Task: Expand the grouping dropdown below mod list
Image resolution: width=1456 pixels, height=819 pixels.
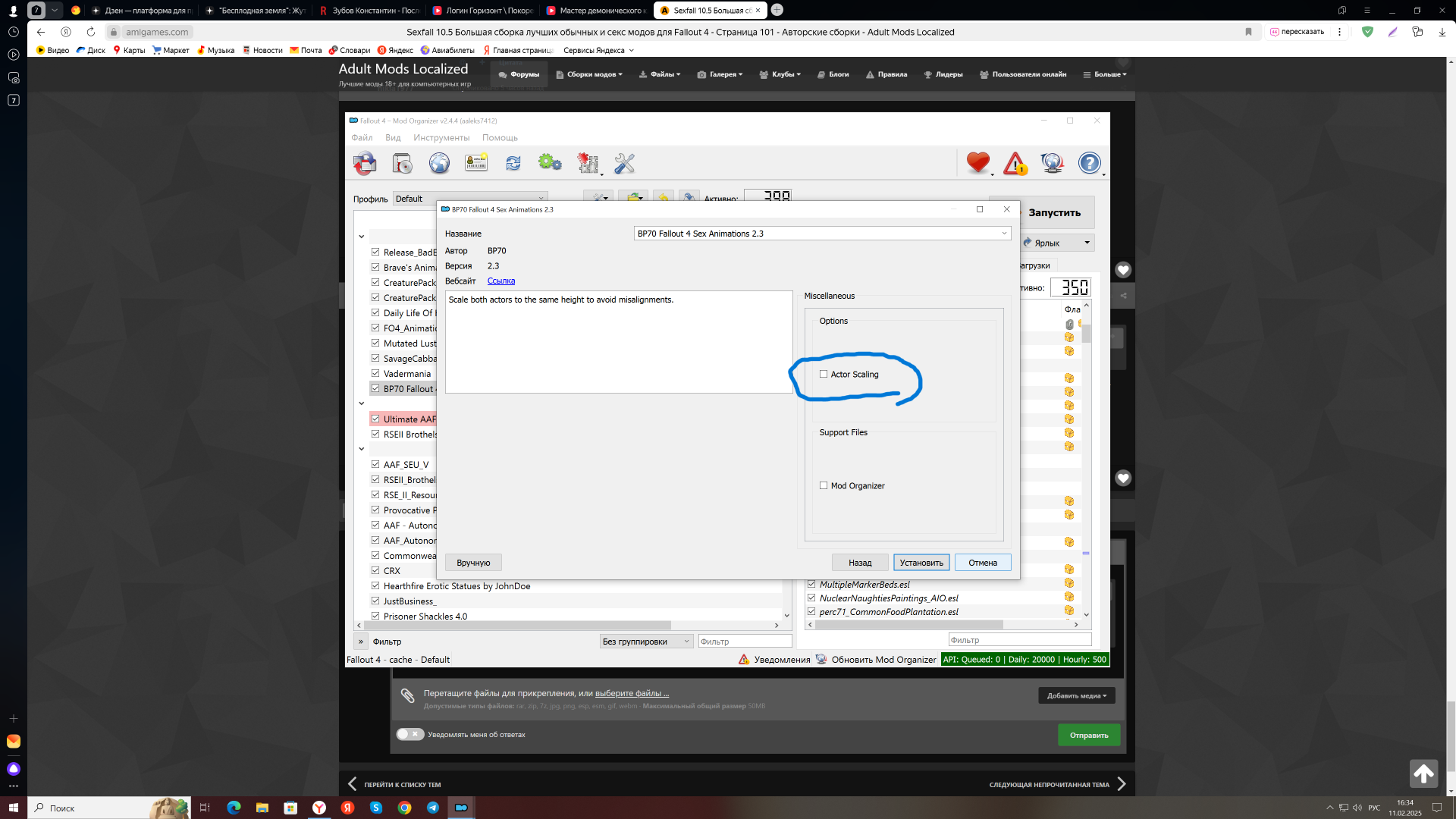Action: [x=645, y=642]
